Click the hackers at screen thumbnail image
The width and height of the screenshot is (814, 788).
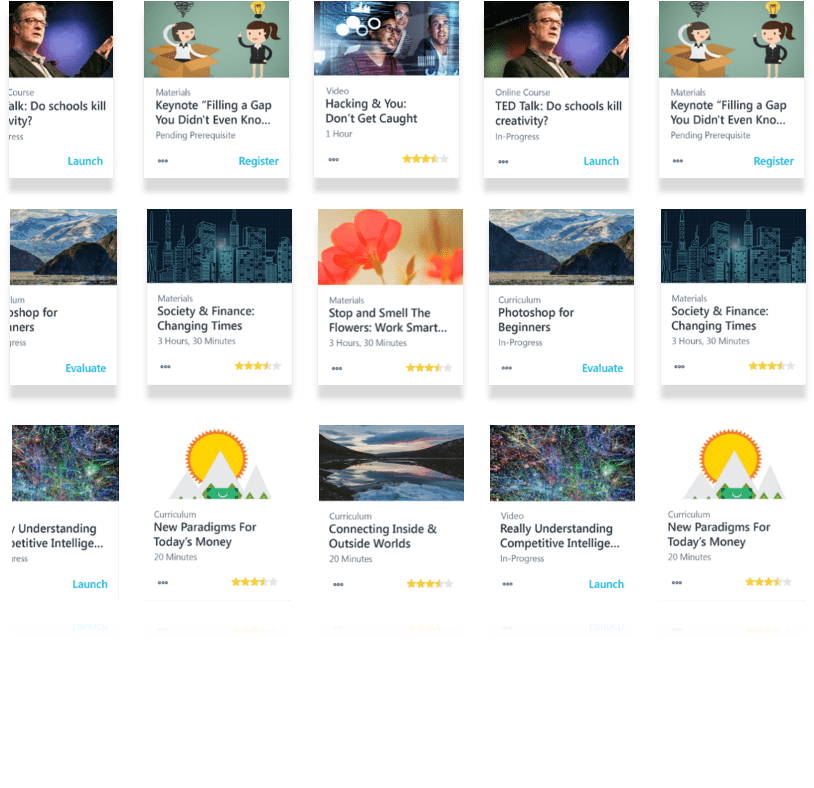pyautogui.click(x=386, y=38)
